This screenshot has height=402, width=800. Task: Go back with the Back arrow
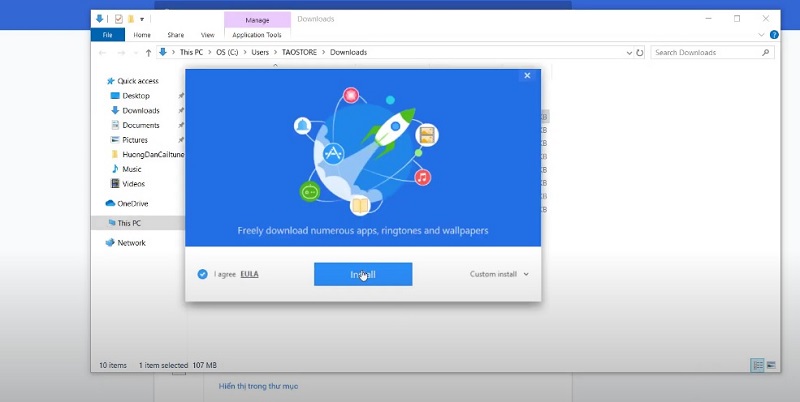tap(103, 53)
